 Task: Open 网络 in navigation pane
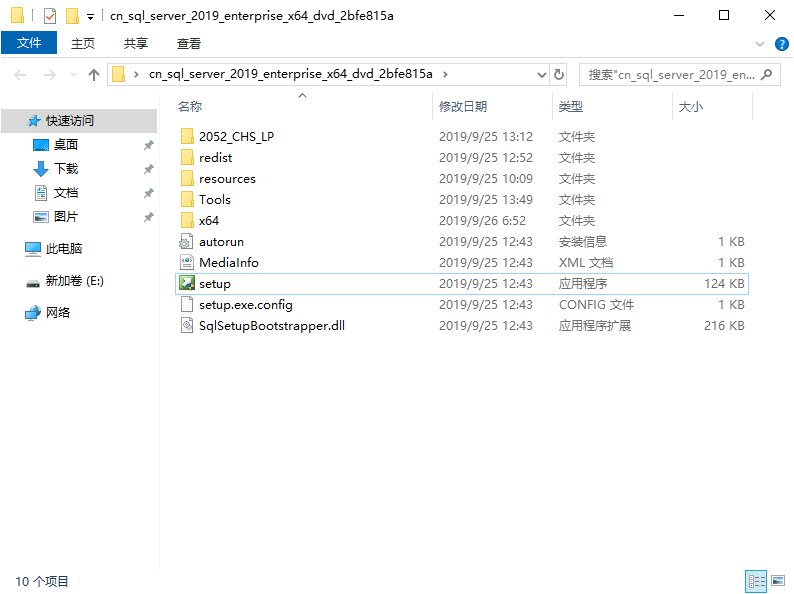[x=58, y=313]
